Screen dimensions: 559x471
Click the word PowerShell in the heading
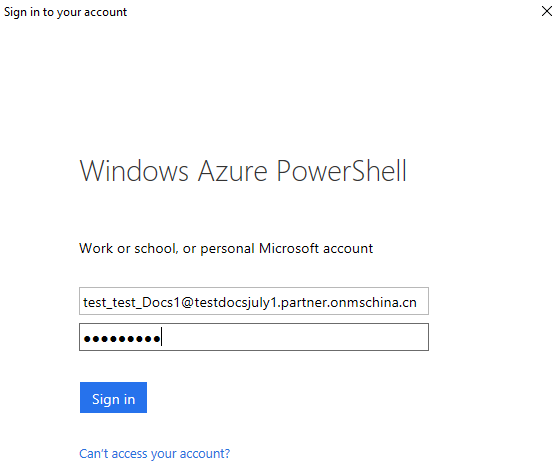[x=342, y=171]
